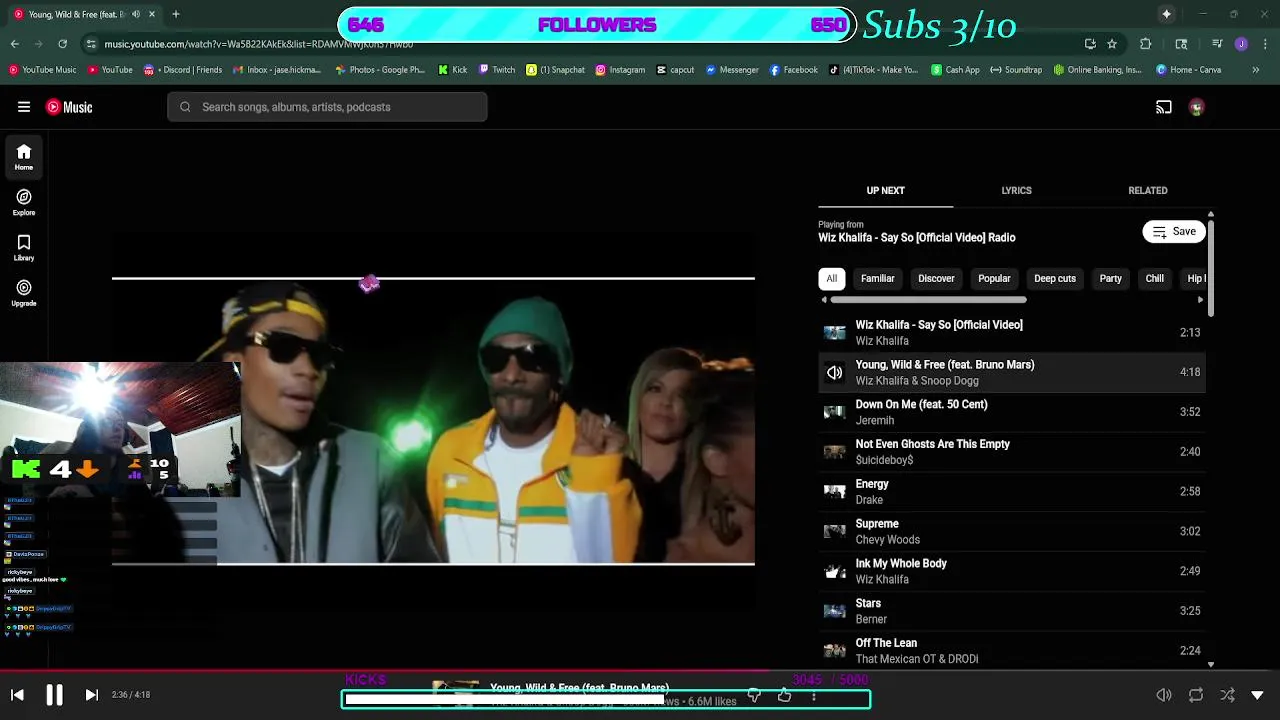Select the All filter chip
The width and height of the screenshot is (1280, 720).
click(831, 278)
